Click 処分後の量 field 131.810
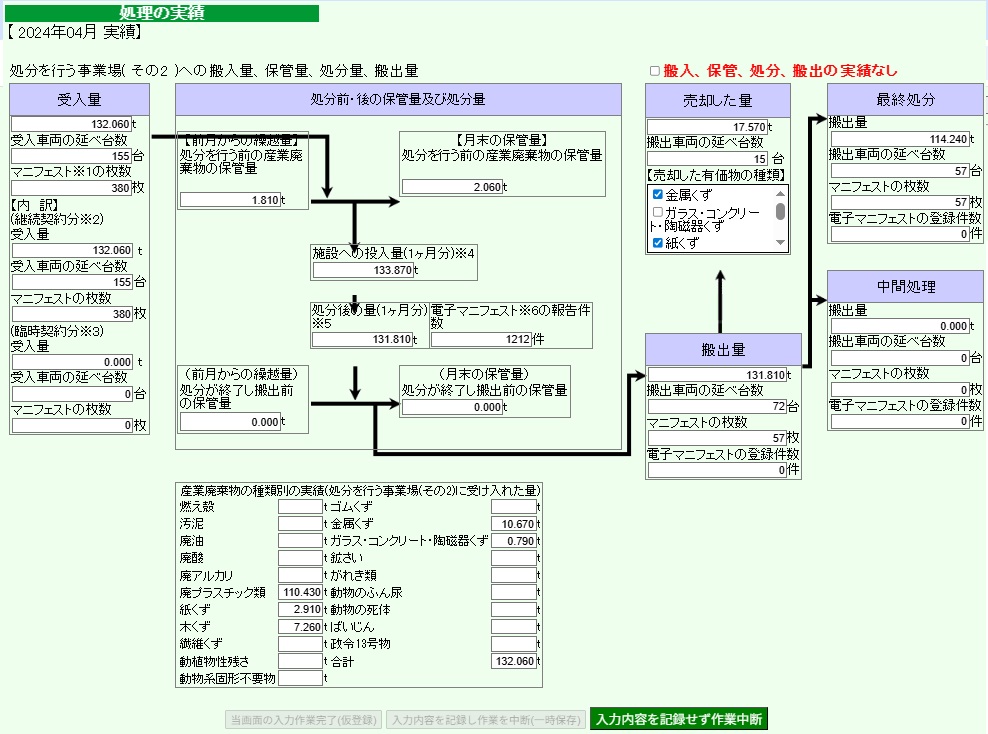 [362, 339]
